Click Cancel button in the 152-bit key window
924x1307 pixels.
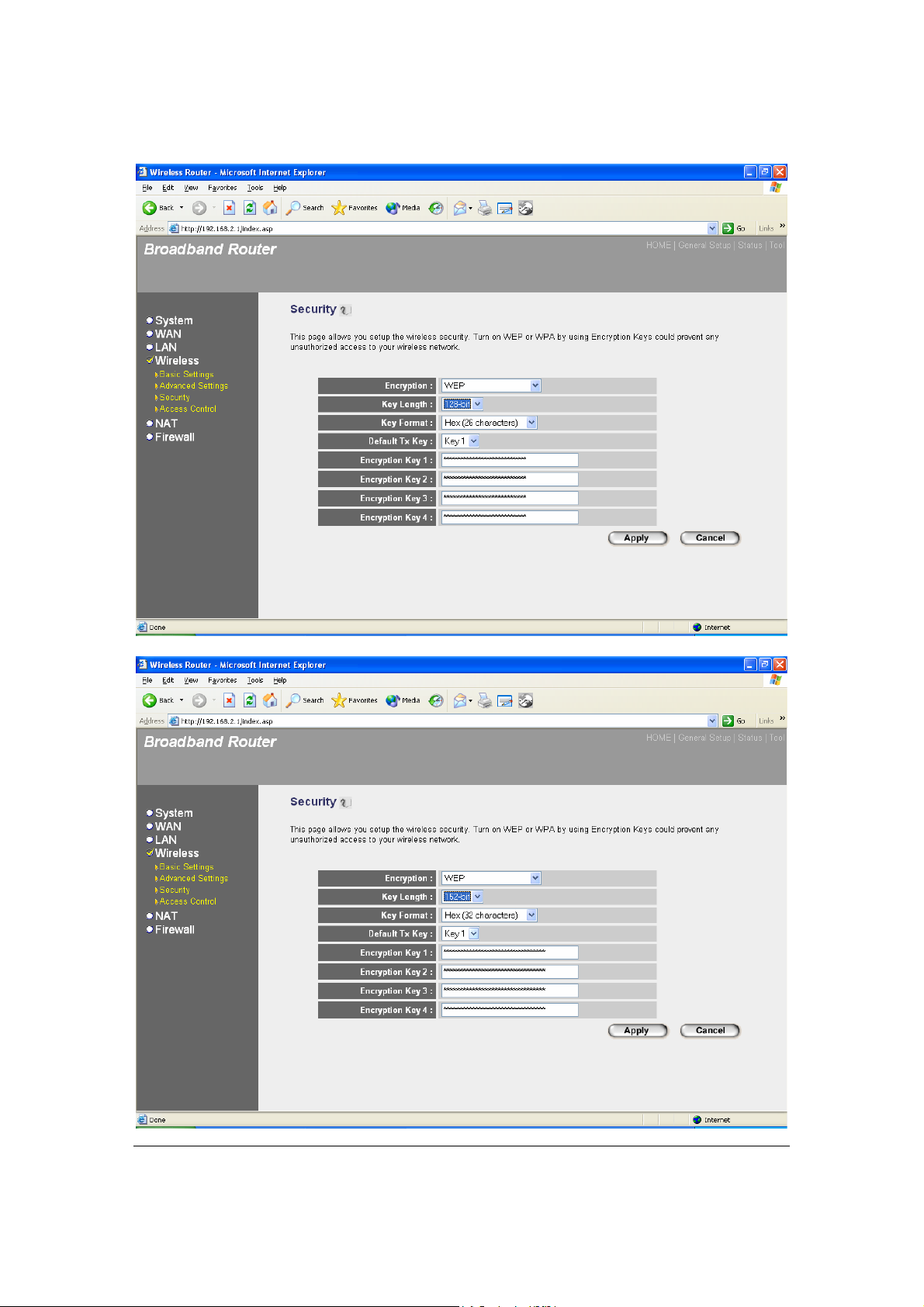710,1031
